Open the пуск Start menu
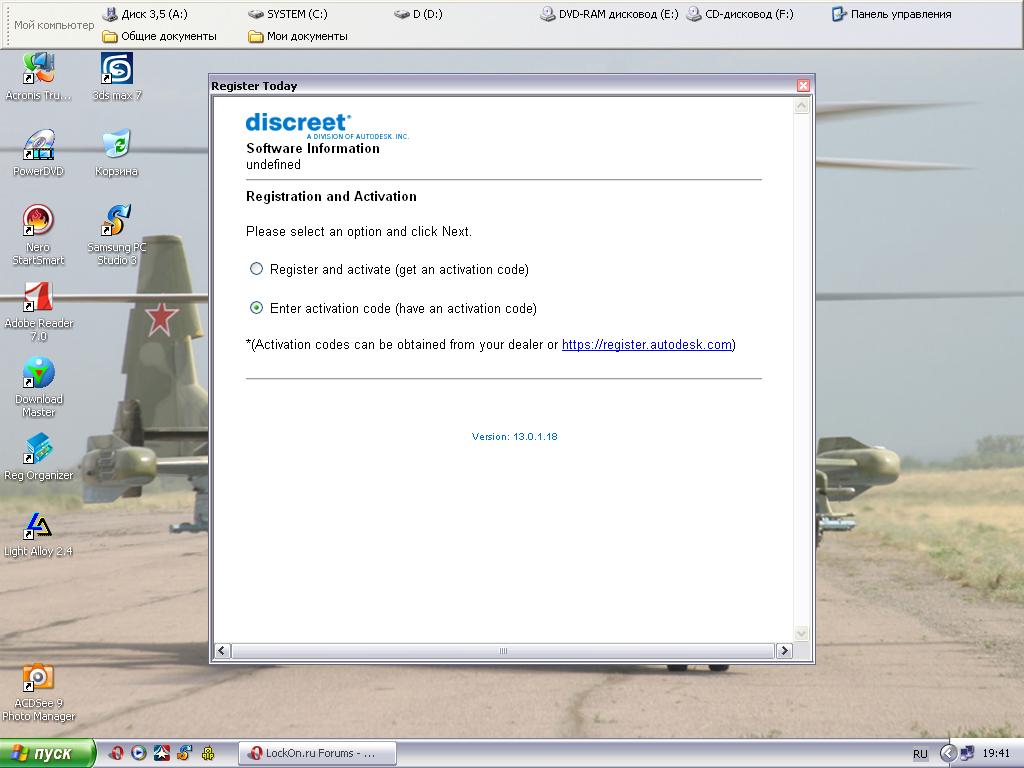 point(47,753)
